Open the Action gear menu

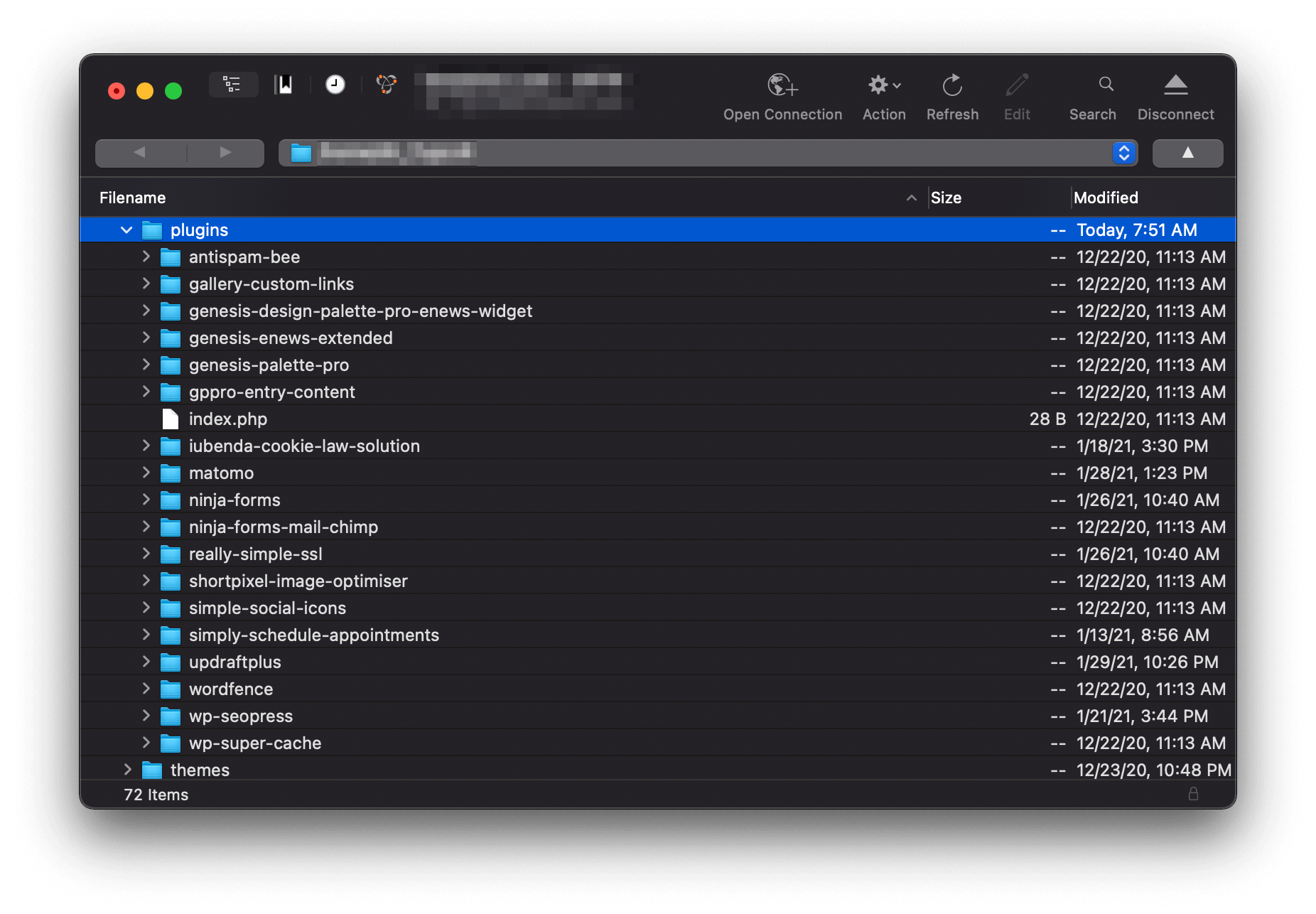point(884,85)
